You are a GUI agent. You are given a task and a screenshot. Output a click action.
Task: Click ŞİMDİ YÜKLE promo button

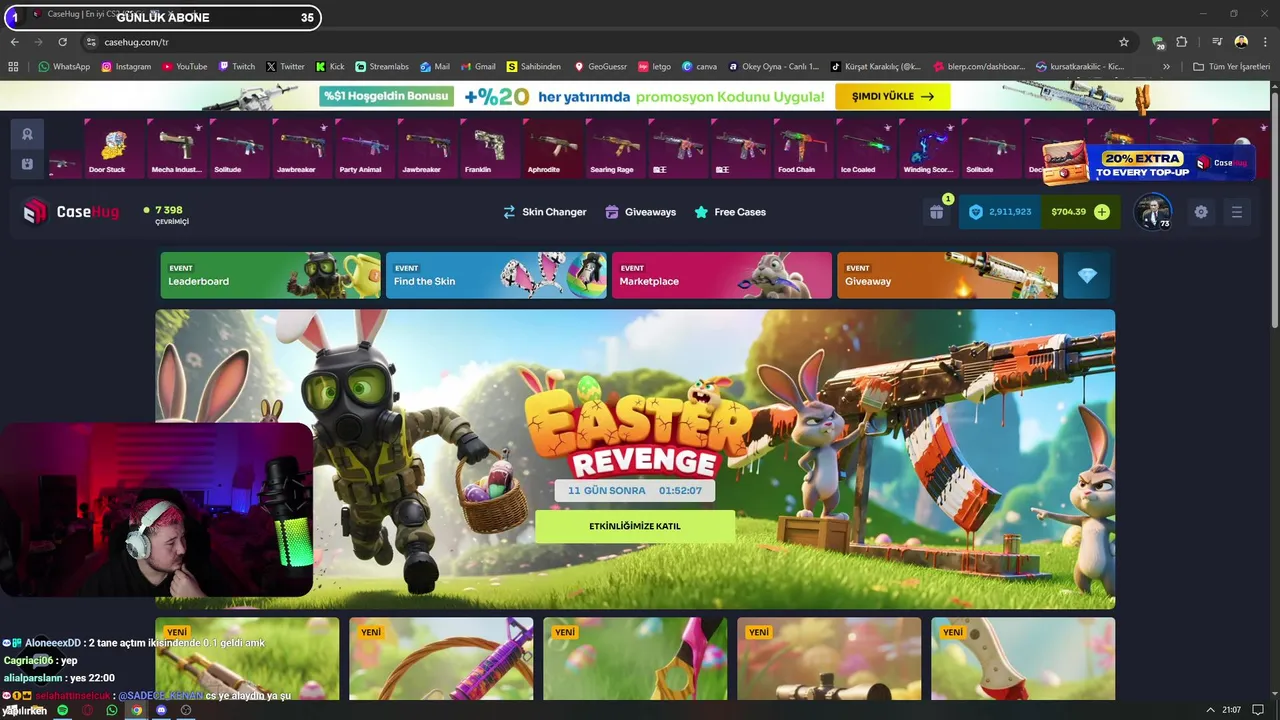892,96
